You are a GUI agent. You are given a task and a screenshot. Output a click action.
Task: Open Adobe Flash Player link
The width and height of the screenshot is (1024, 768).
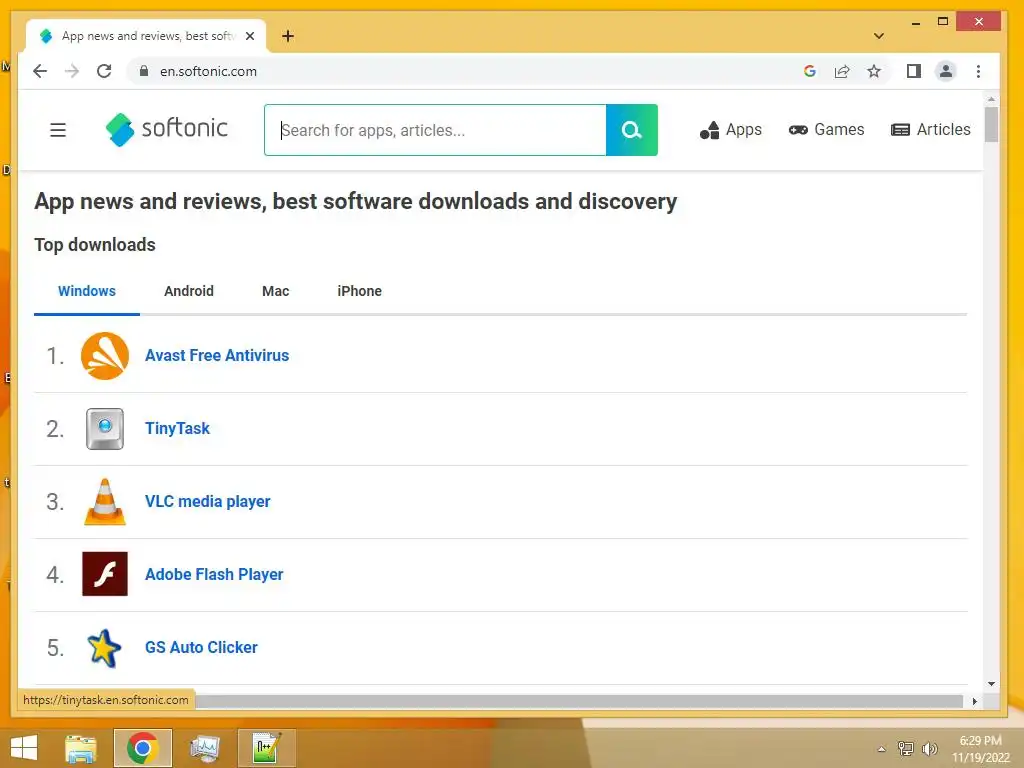click(214, 575)
